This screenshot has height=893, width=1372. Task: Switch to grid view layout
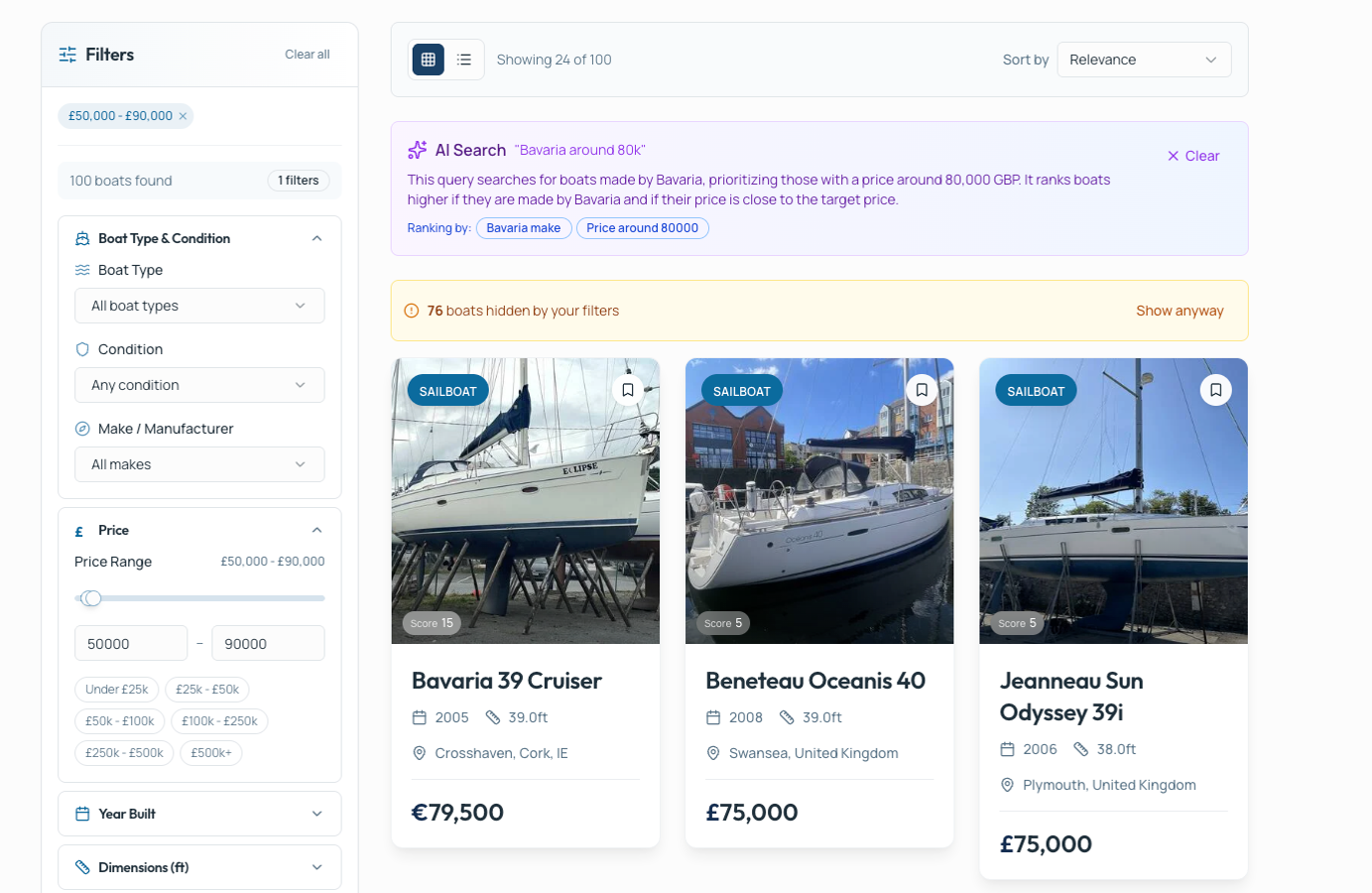[x=428, y=60]
